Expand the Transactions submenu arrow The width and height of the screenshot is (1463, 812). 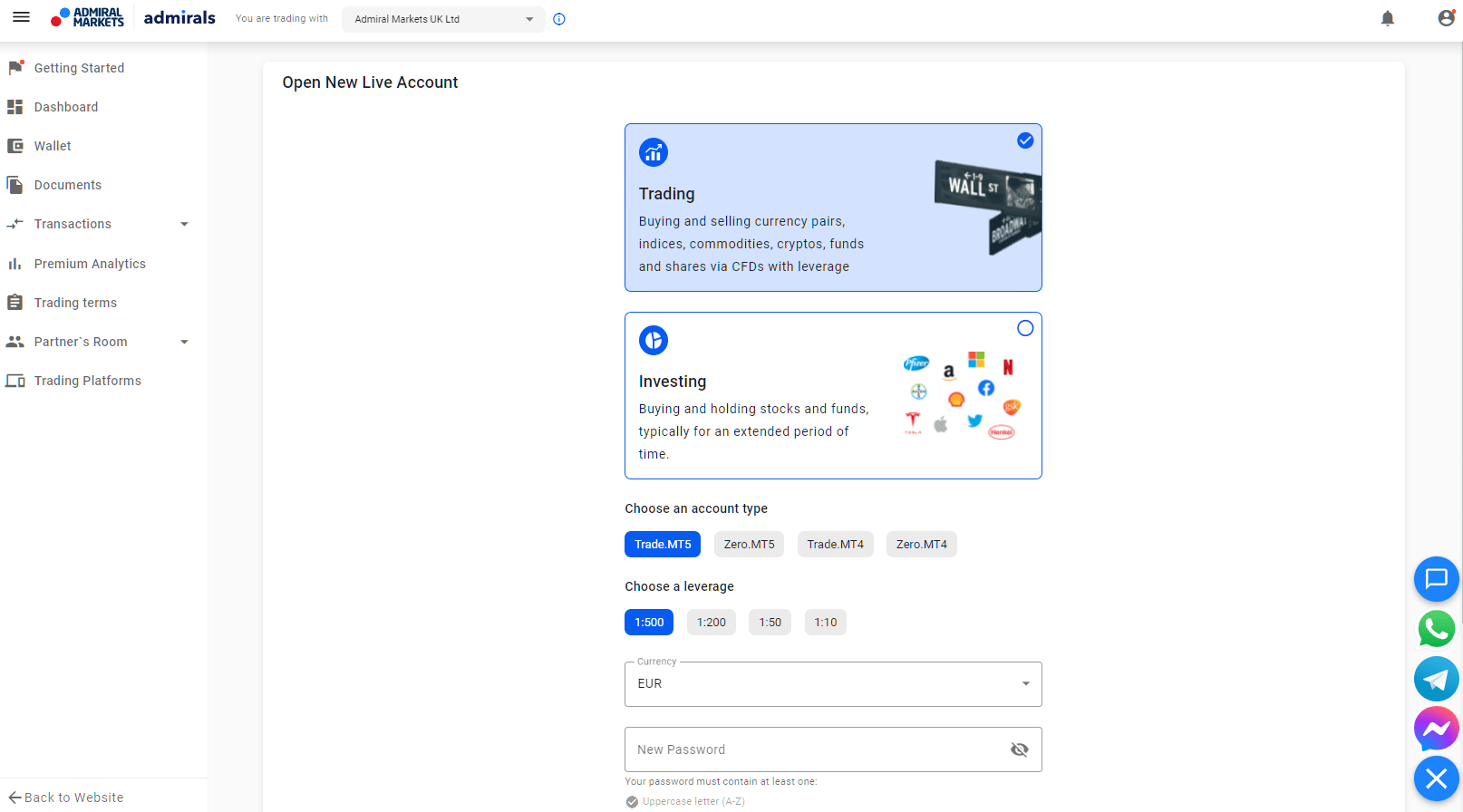184,224
